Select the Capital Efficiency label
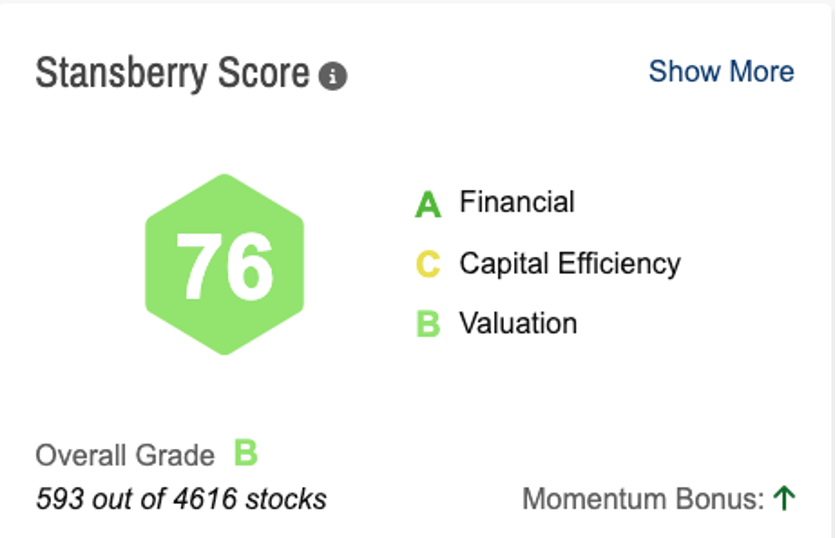 [570, 264]
